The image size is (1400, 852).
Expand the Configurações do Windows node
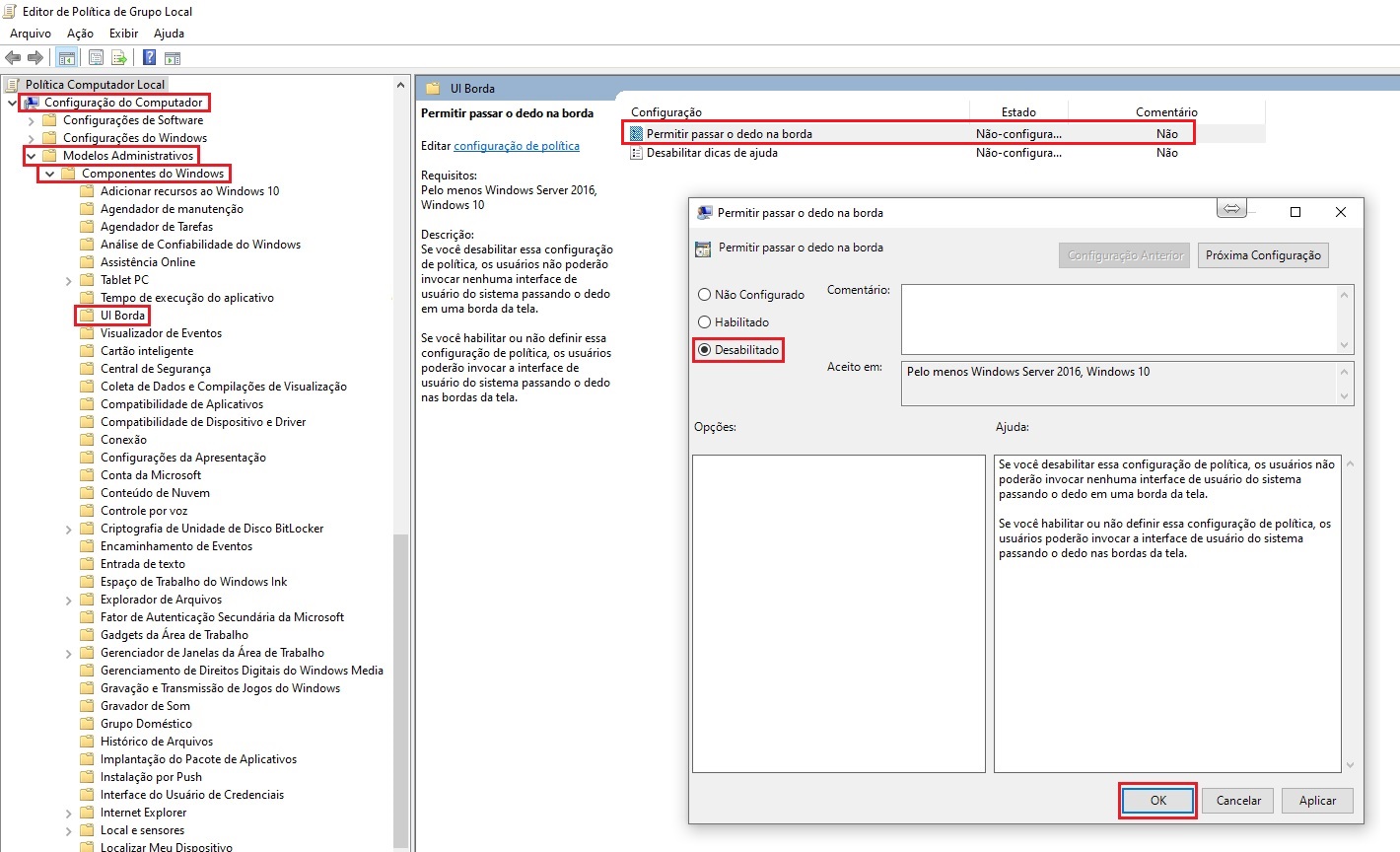[x=31, y=138]
